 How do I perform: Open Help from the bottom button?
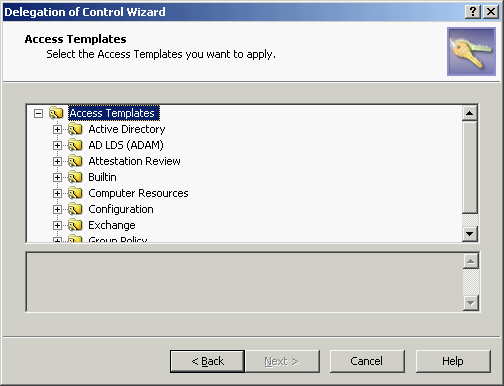pyautogui.click(x=453, y=361)
